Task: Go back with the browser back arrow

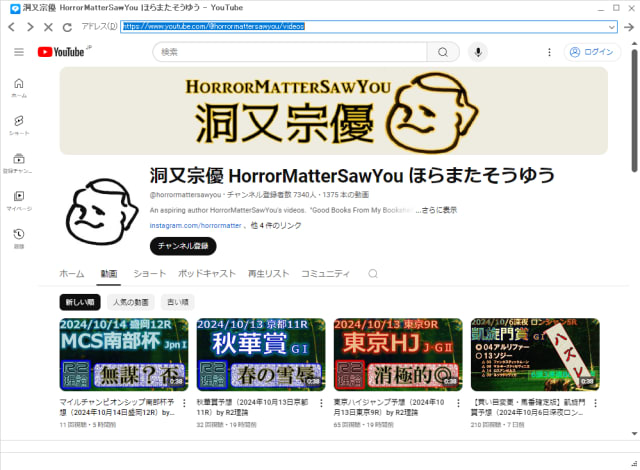Action: [x=11, y=27]
